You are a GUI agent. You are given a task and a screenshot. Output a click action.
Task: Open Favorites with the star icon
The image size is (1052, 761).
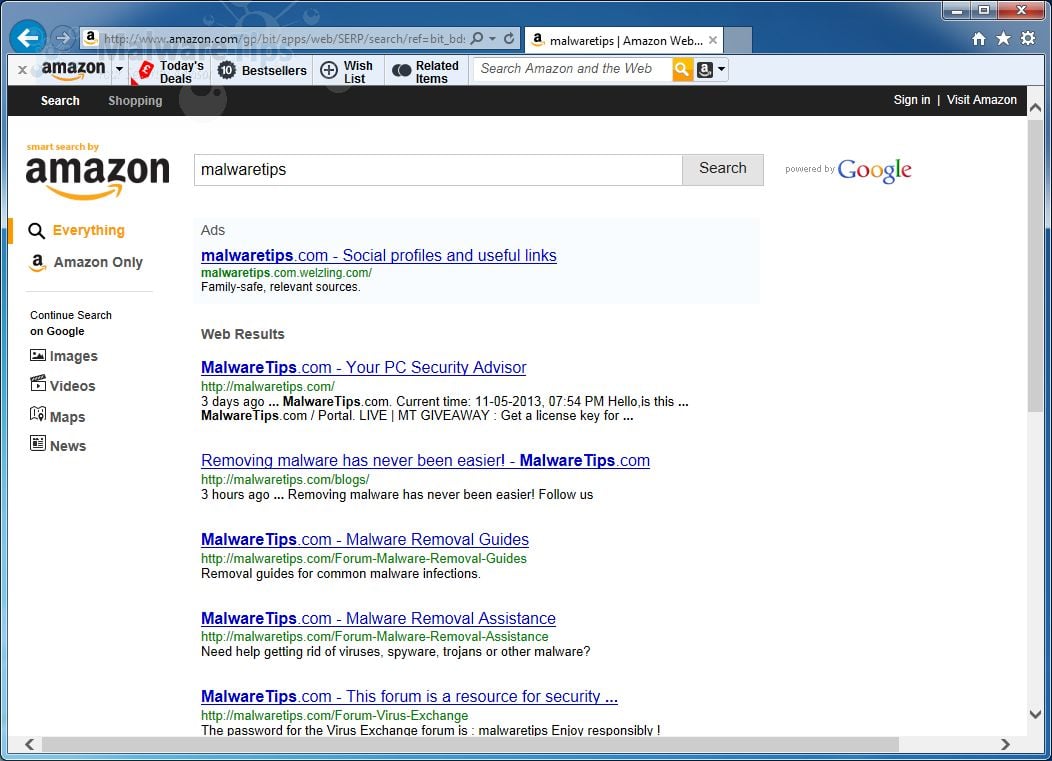[x=1003, y=38]
